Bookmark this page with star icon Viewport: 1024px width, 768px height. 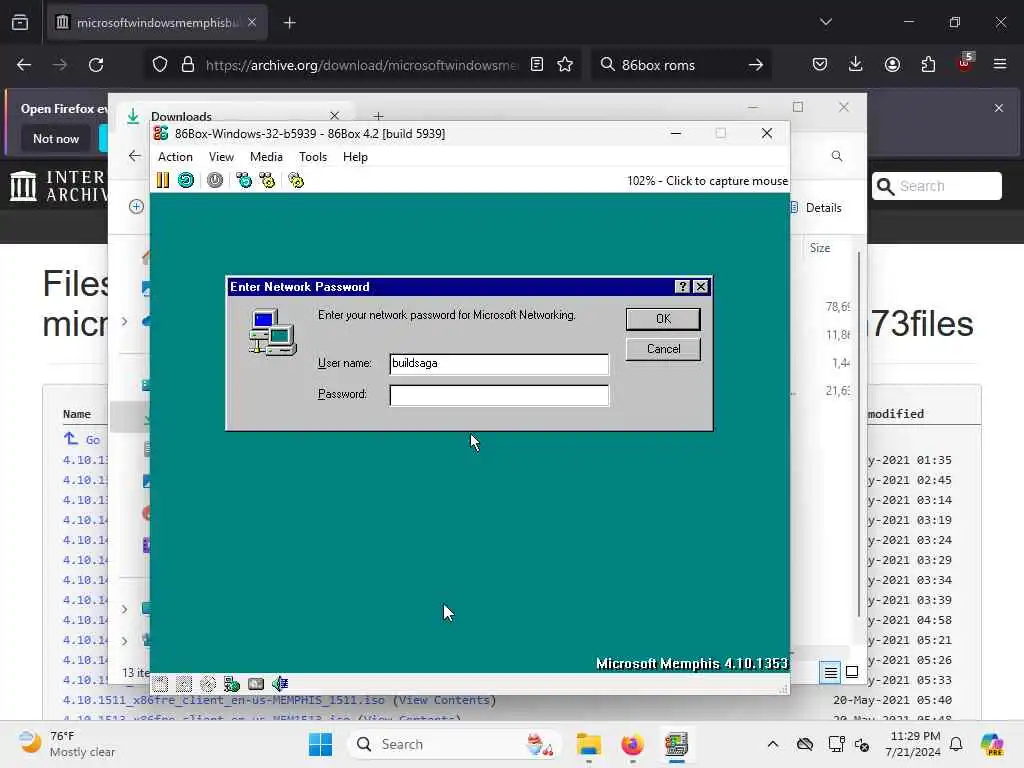point(565,65)
